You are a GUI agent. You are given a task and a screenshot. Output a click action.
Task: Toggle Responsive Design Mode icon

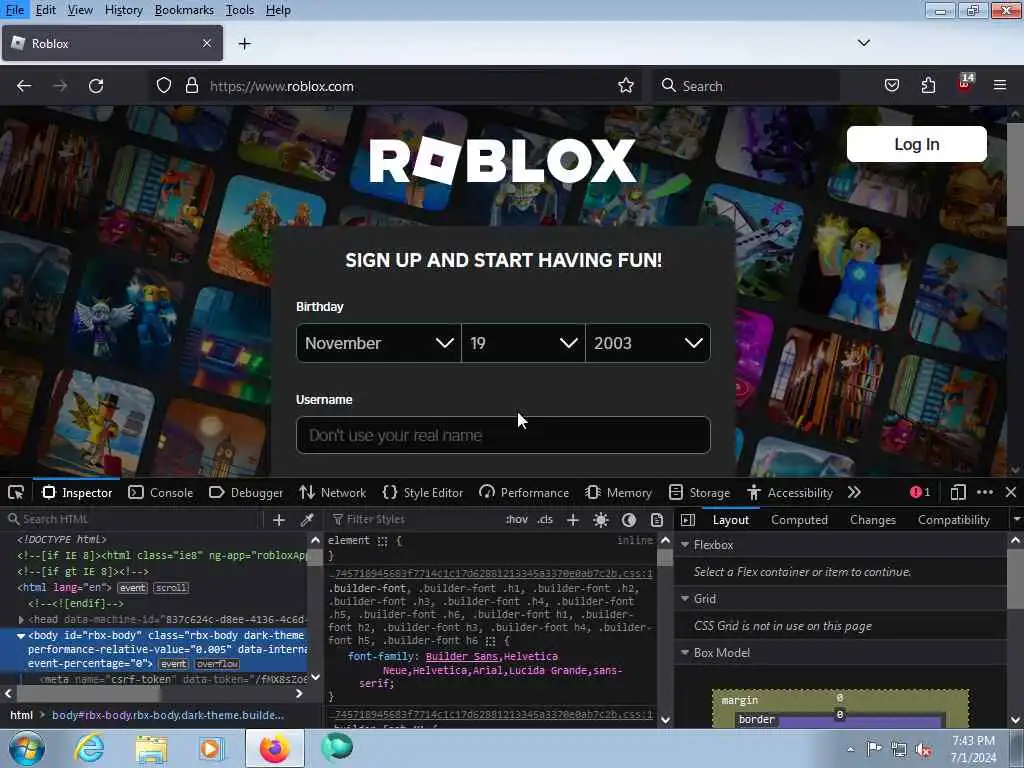[958, 492]
